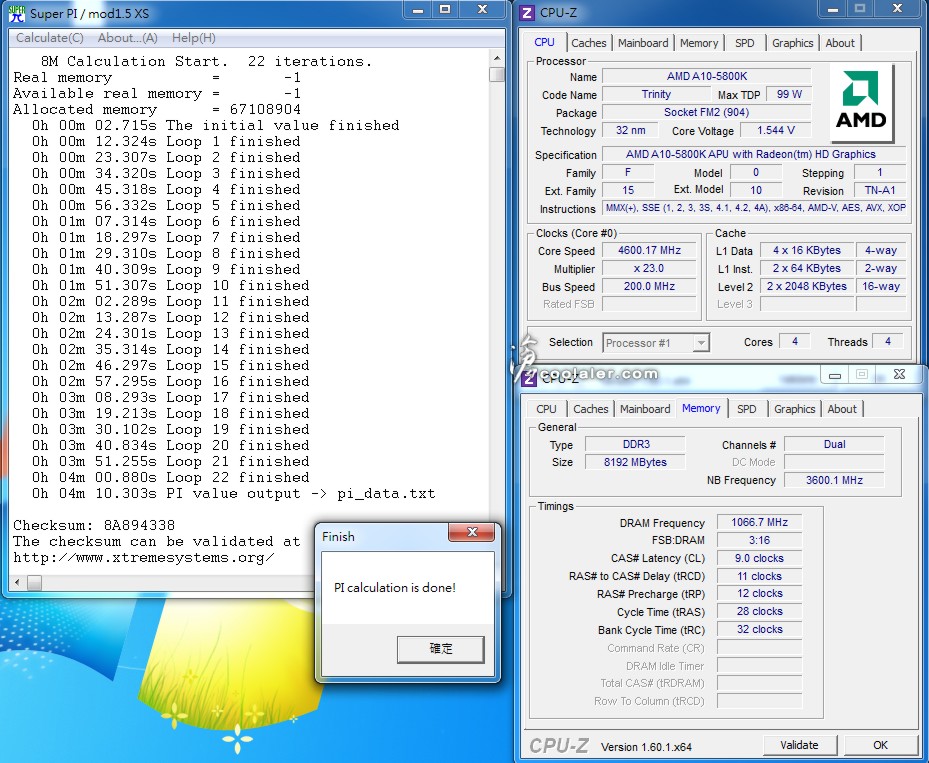The height and width of the screenshot is (763, 929).
Task: Click the Code Name field showing Trinity
Action: [656, 94]
